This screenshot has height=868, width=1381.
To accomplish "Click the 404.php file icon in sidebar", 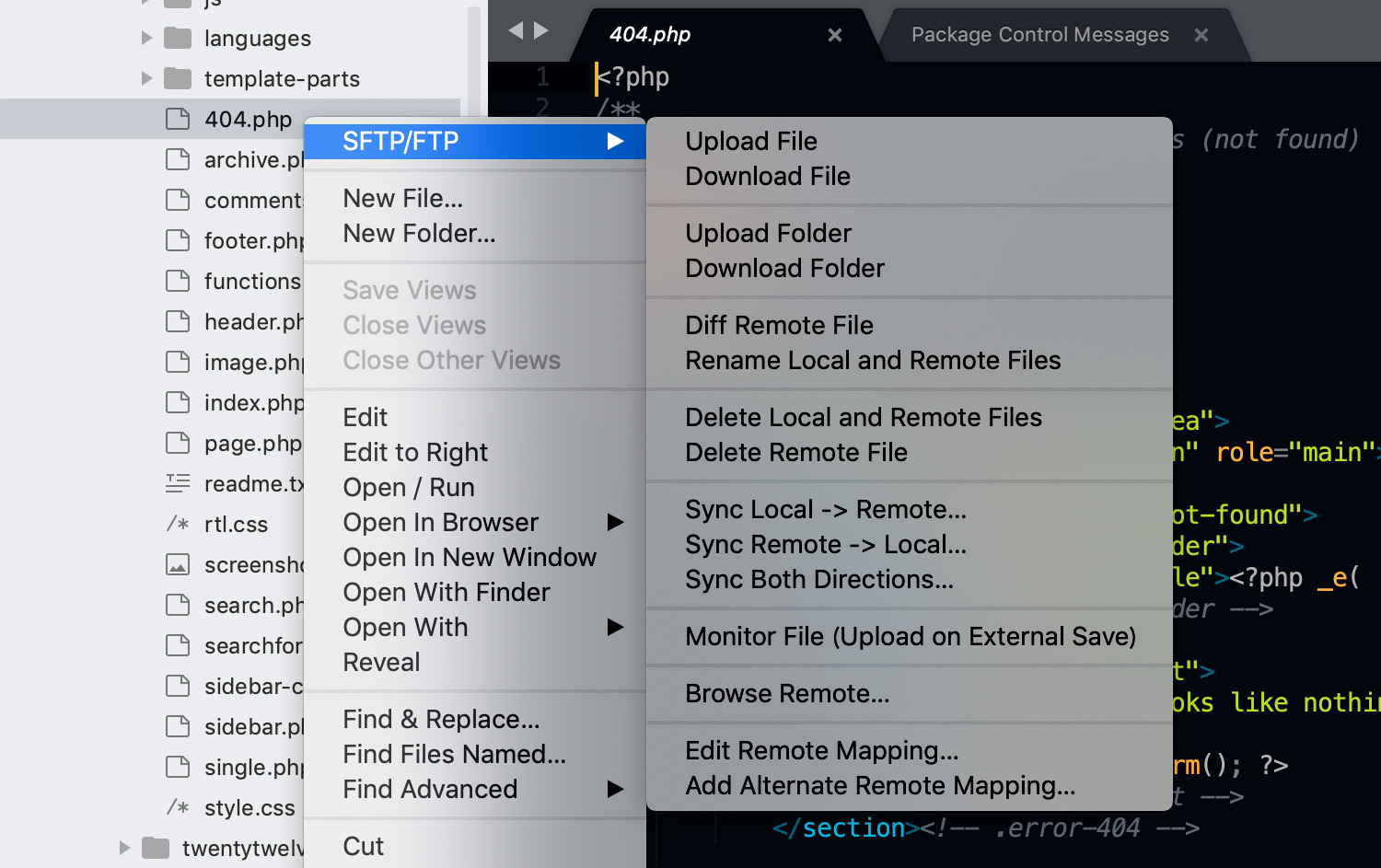I will 178,119.
